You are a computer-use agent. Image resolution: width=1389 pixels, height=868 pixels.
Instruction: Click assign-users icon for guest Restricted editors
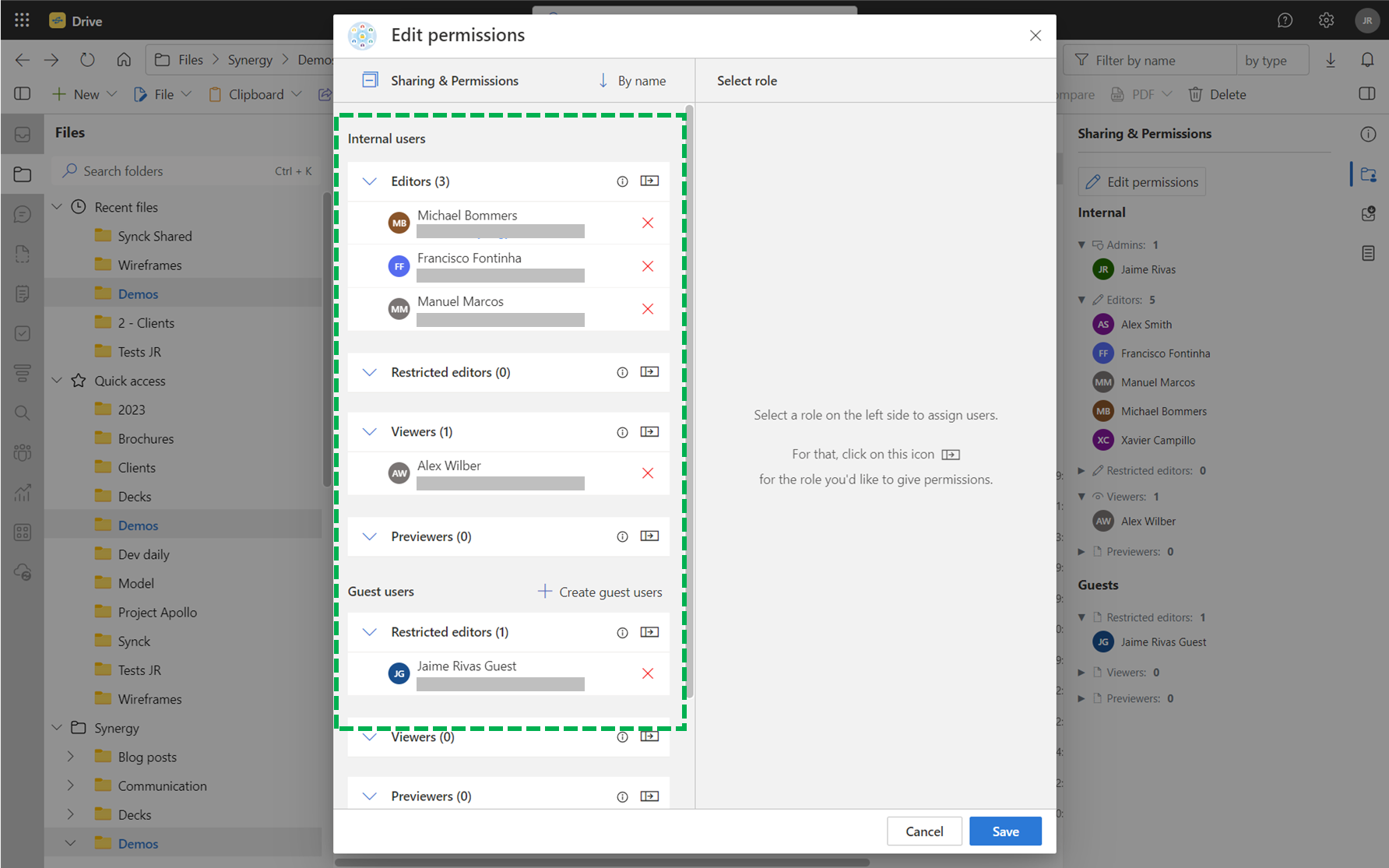[x=649, y=632]
